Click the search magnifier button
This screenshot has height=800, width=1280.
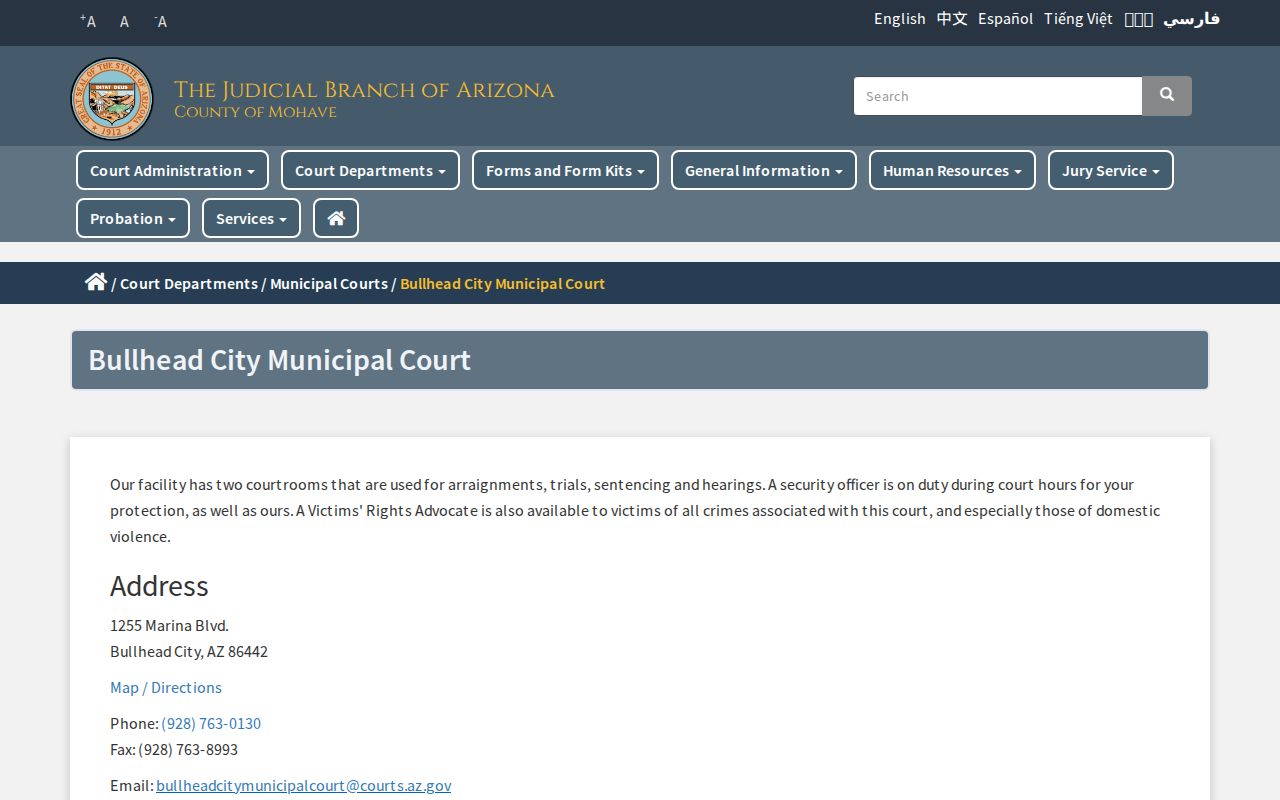1167,96
